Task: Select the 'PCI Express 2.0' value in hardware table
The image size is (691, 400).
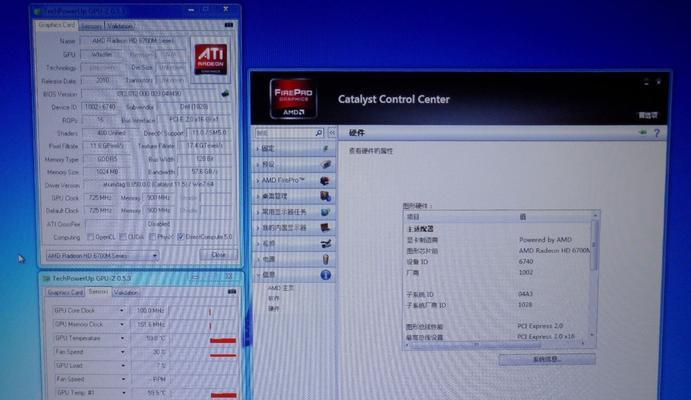Action: point(540,326)
